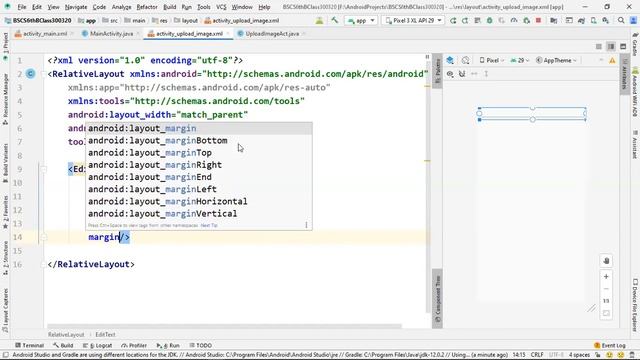
Task: Switch editor to Design-only view mode
Action: [623, 47]
